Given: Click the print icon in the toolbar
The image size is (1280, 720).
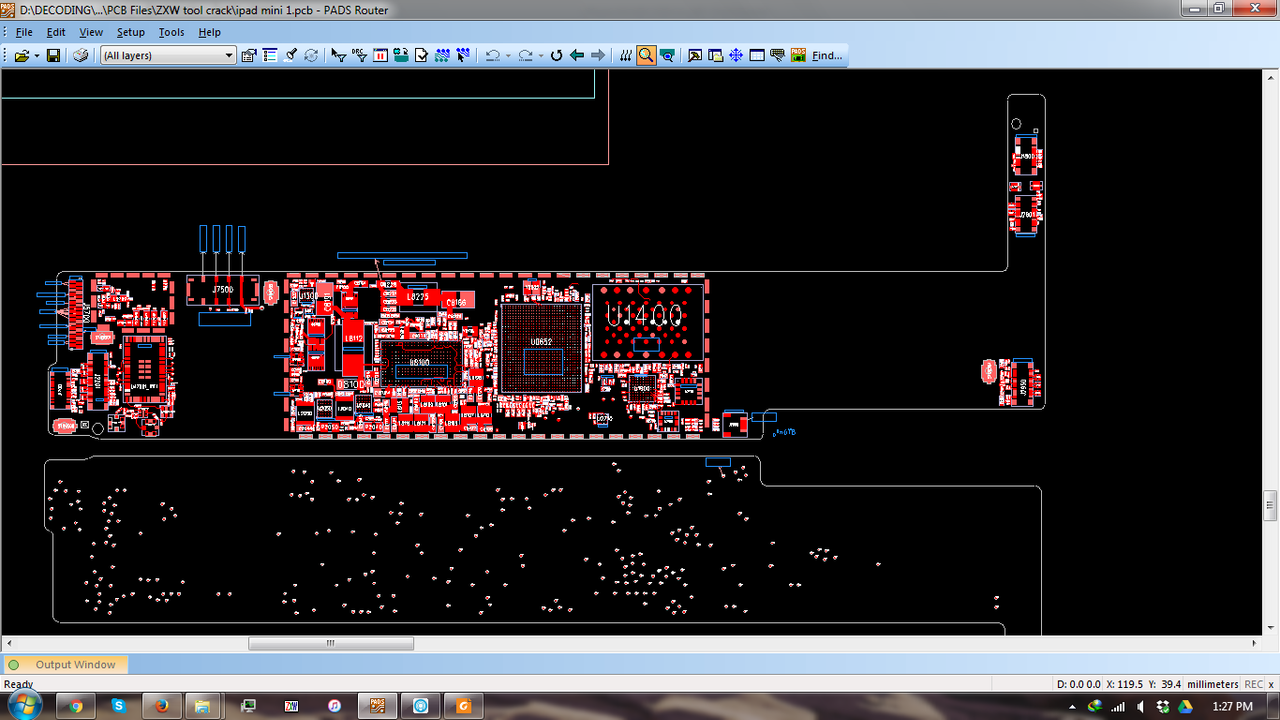Looking at the screenshot, I should (x=81, y=55).
